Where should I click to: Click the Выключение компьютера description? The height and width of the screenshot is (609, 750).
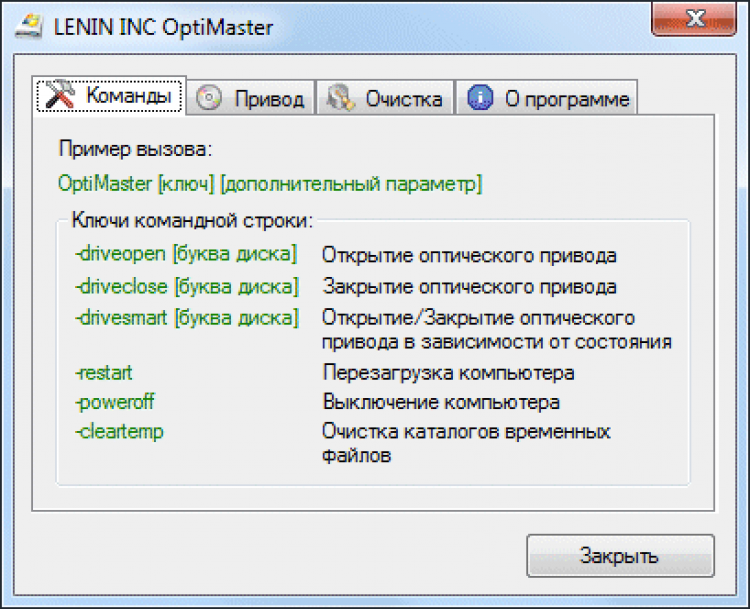coord(441,402)
